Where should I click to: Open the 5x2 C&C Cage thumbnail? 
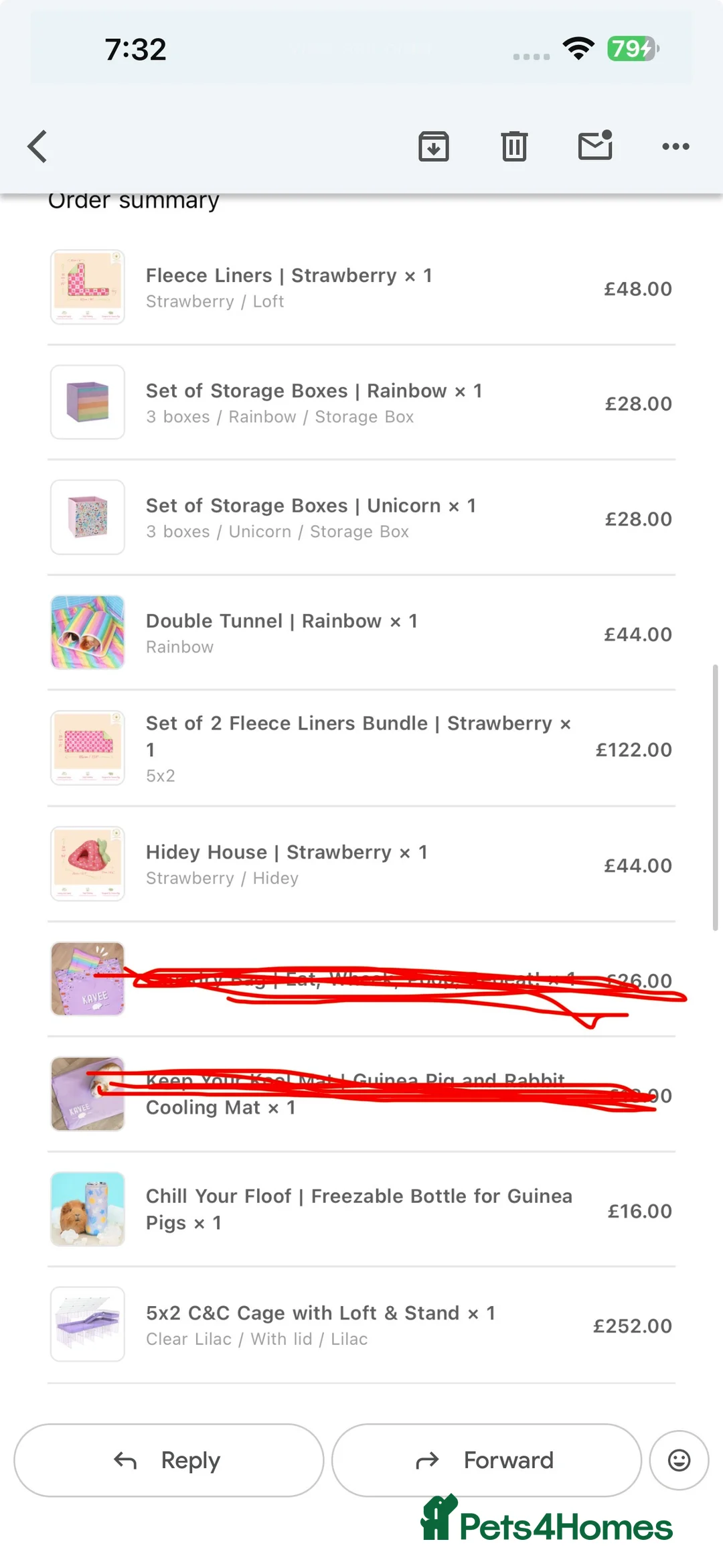point(88,1324)
